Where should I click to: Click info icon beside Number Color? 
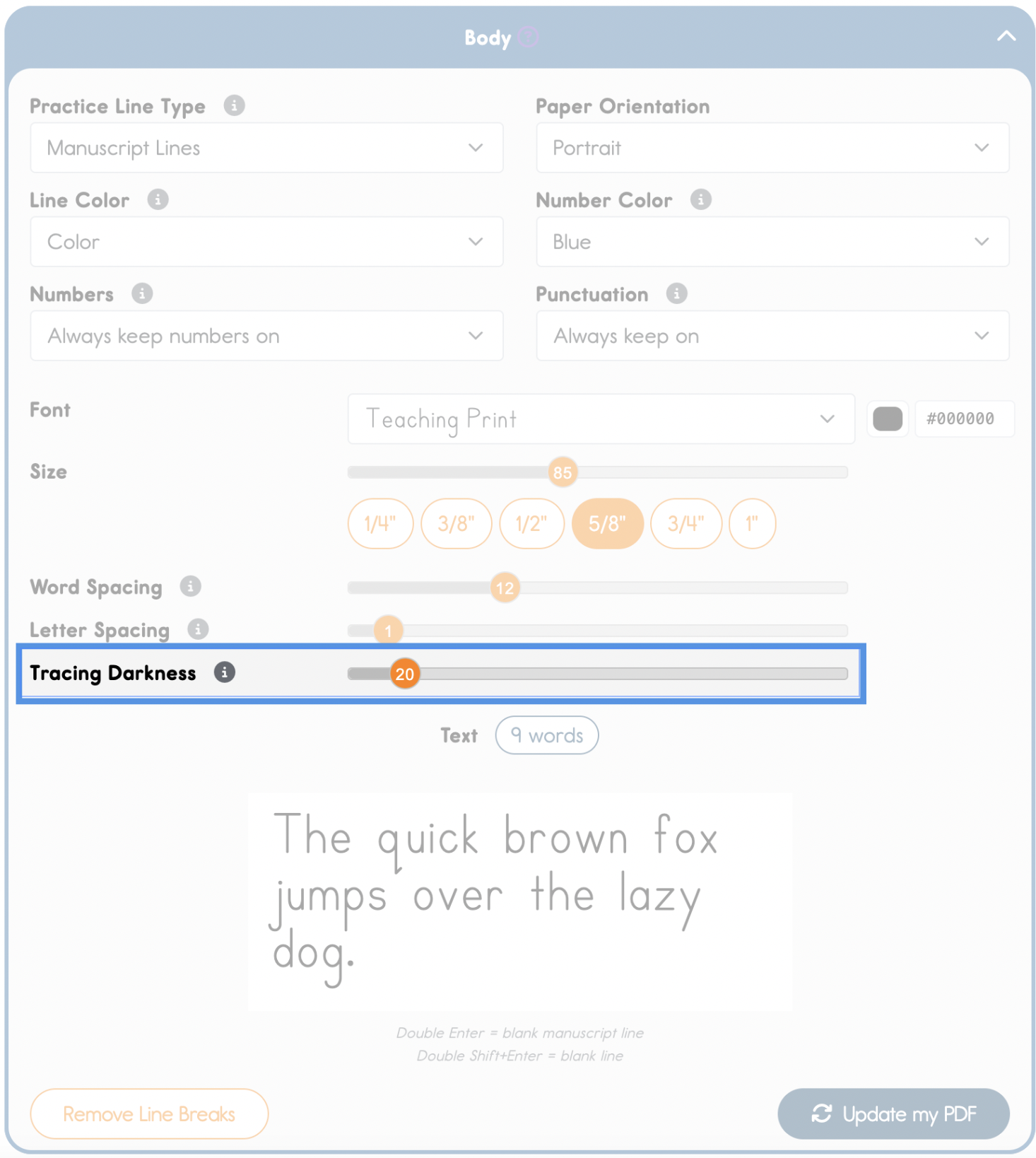(x=700, y=200)
